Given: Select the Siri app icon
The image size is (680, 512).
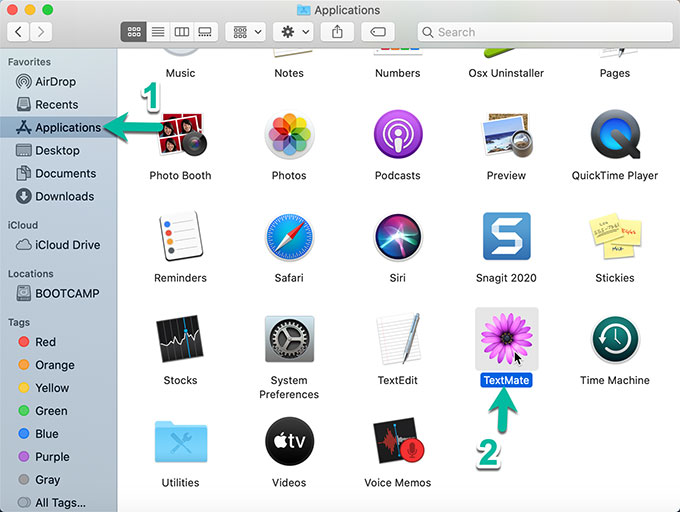Looking at the screenshot, I should click(398, 237).
